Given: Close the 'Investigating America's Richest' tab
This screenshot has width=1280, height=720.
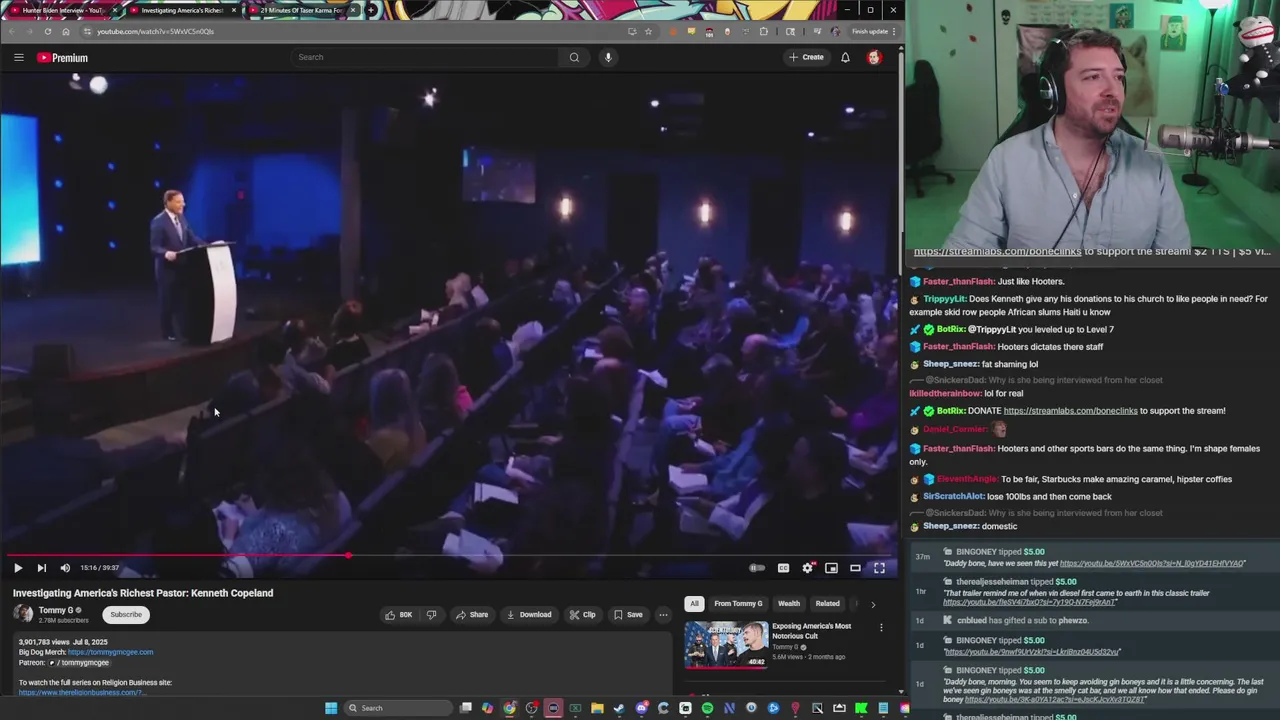Looking at the screenshot, I should pos(234,10).
